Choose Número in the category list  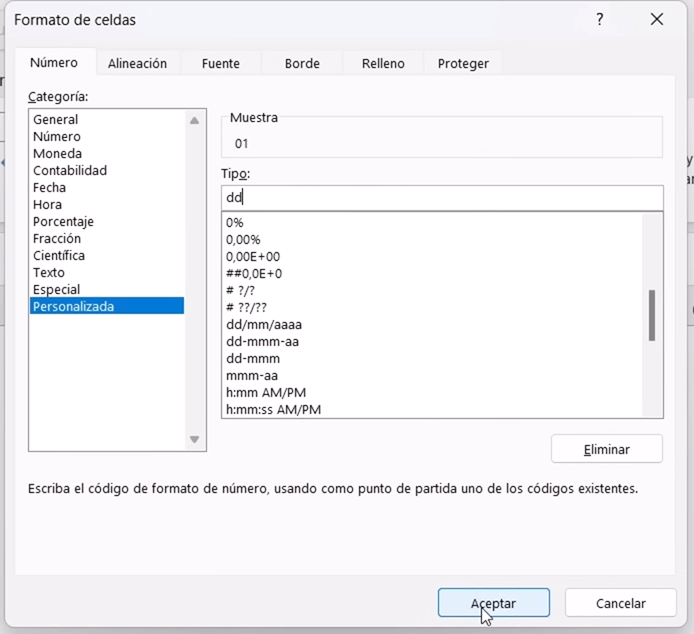point(107,136)
